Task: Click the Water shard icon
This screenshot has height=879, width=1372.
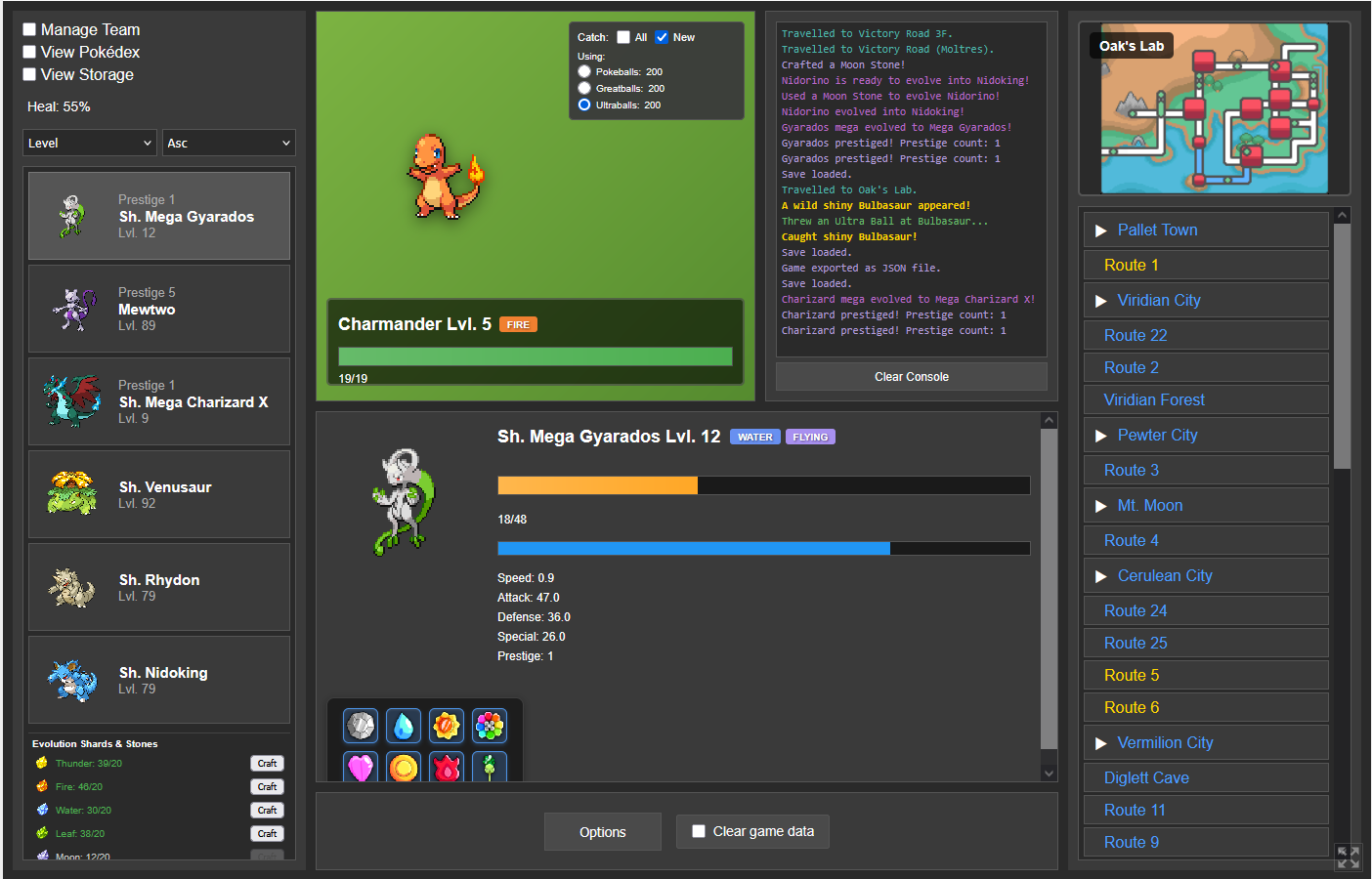Action: click(42, 810)
